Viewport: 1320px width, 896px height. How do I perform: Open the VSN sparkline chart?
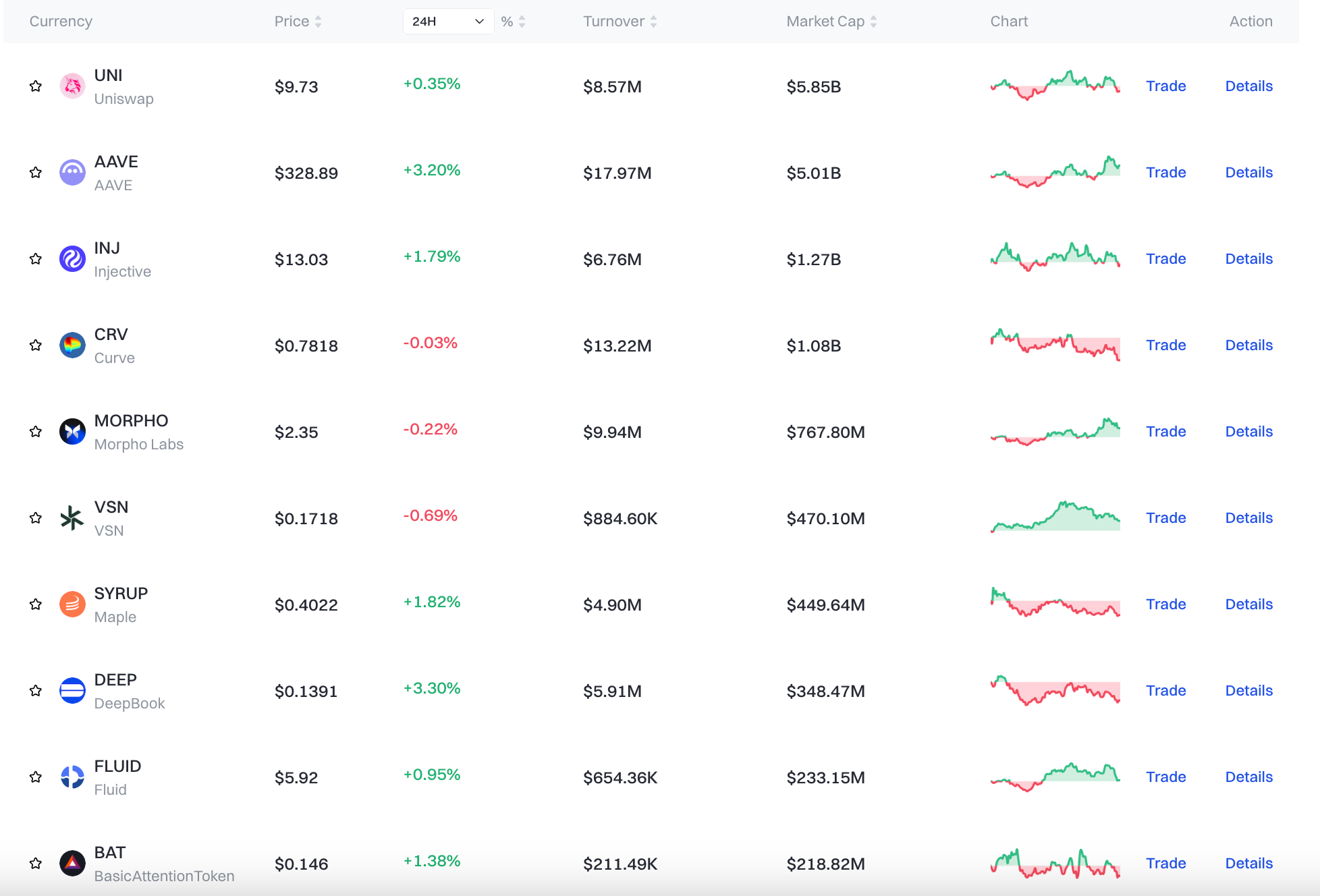point(1055,517)
